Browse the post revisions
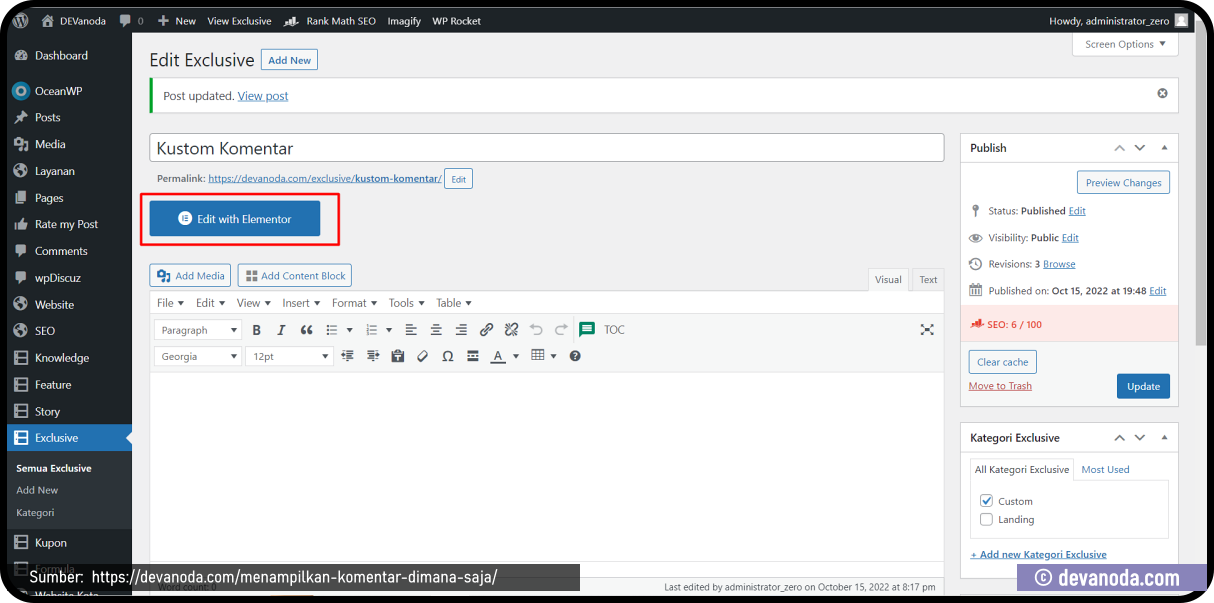Image resolution: width=1214 pixels, height=603 pixels. (1059, 264)
